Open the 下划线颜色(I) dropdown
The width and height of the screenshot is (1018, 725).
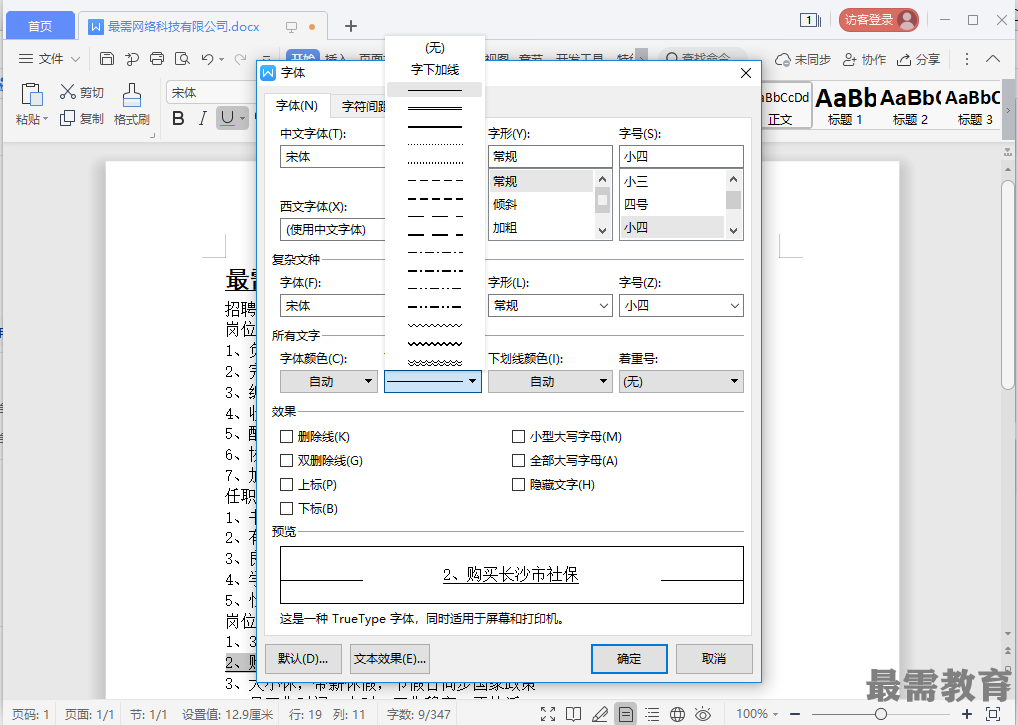(x=550, y=382)
